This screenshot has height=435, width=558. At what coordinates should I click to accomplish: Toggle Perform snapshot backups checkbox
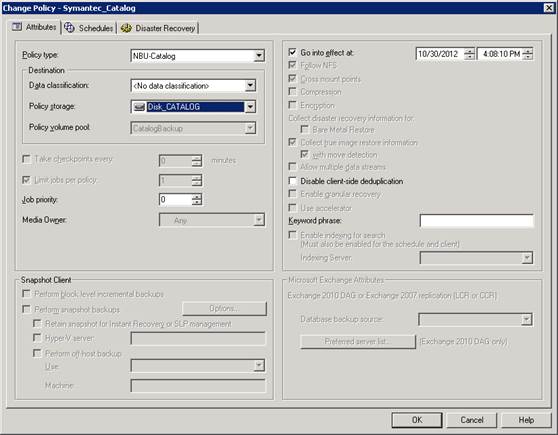(26, 309)
